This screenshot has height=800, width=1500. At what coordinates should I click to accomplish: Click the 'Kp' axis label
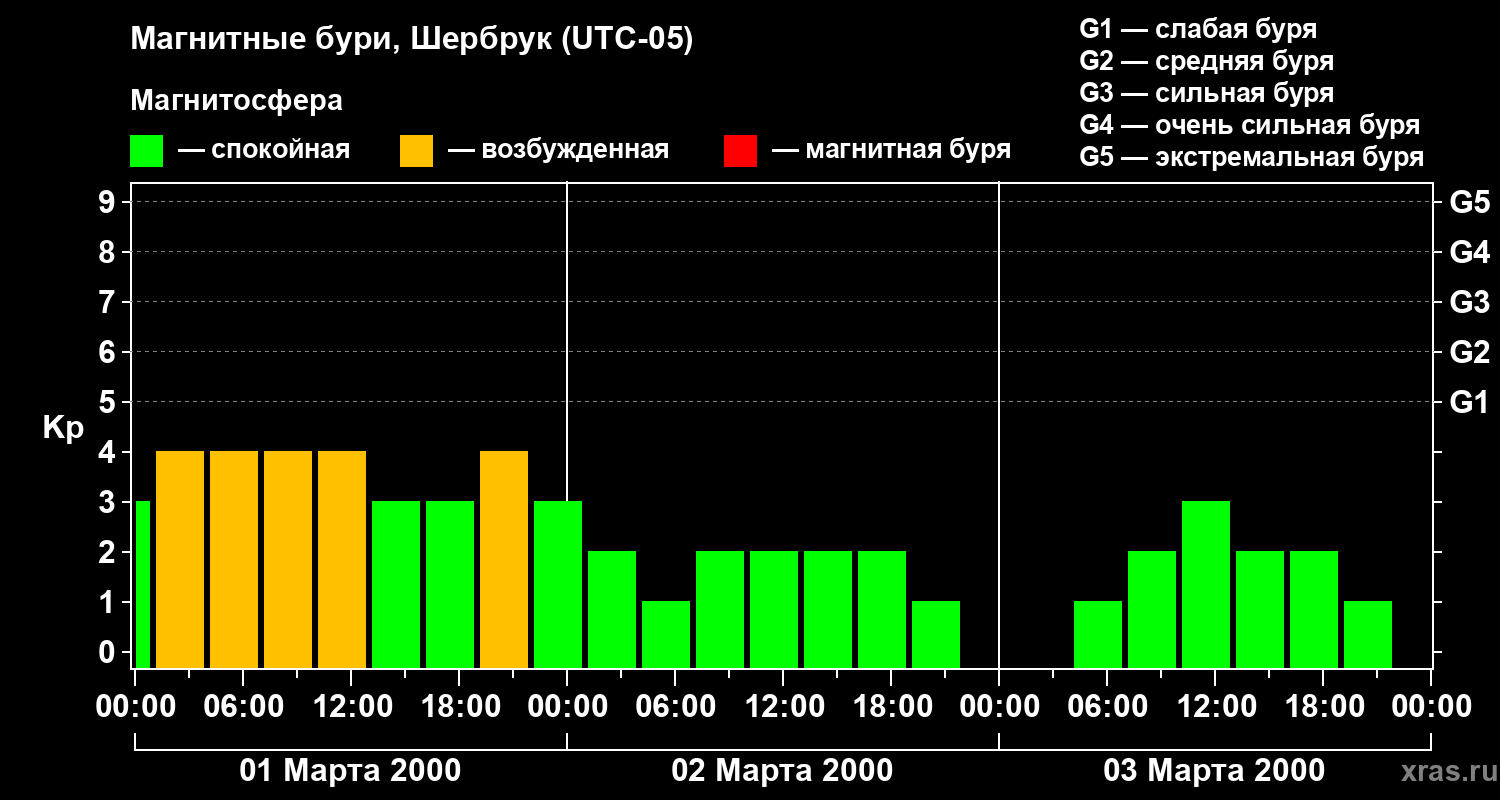coord(62,427)
